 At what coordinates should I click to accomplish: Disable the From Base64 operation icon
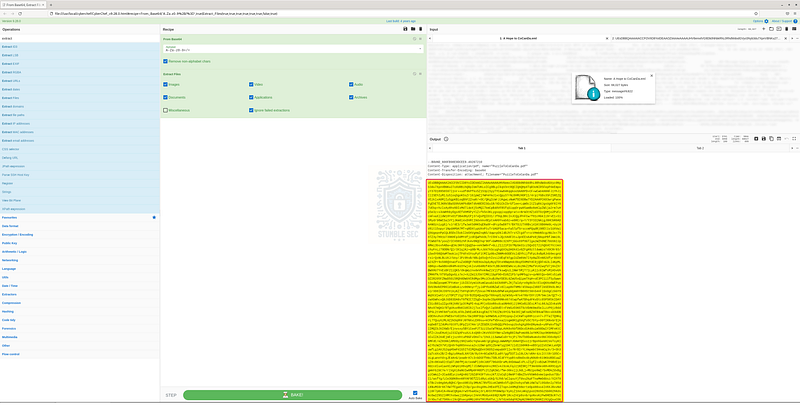(415, 39)
